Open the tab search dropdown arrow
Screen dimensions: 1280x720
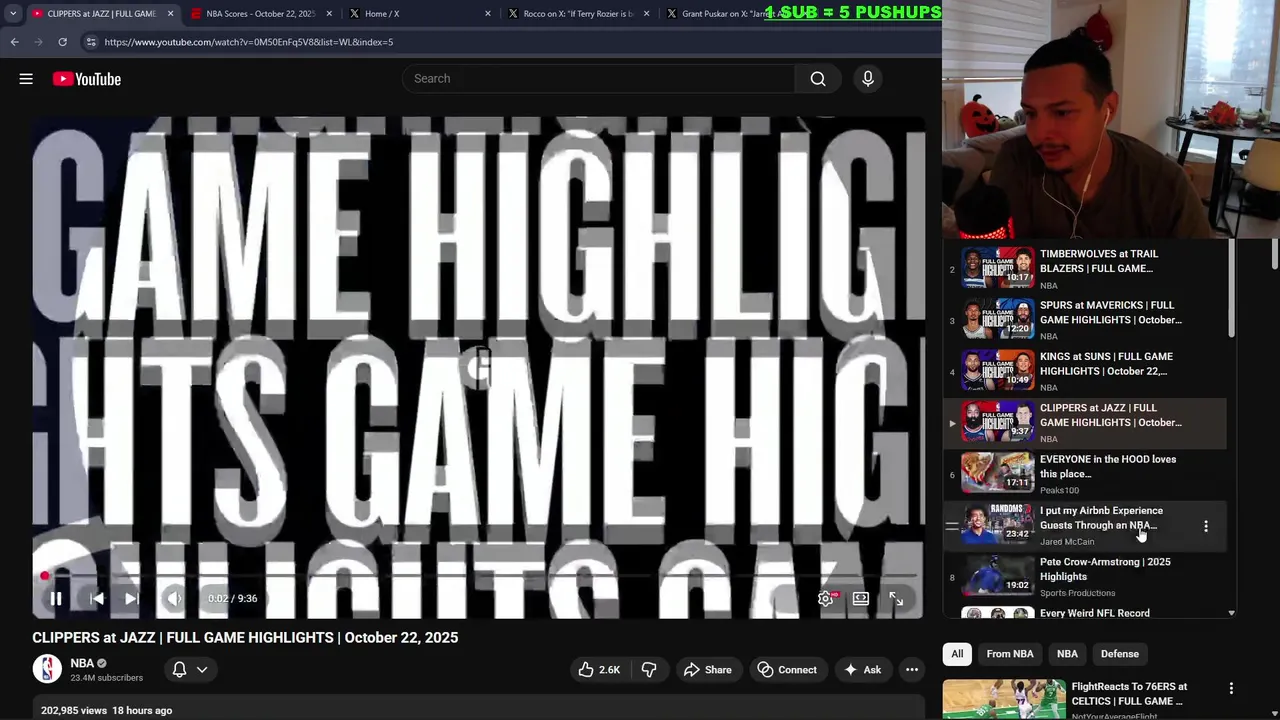point(13,14)
